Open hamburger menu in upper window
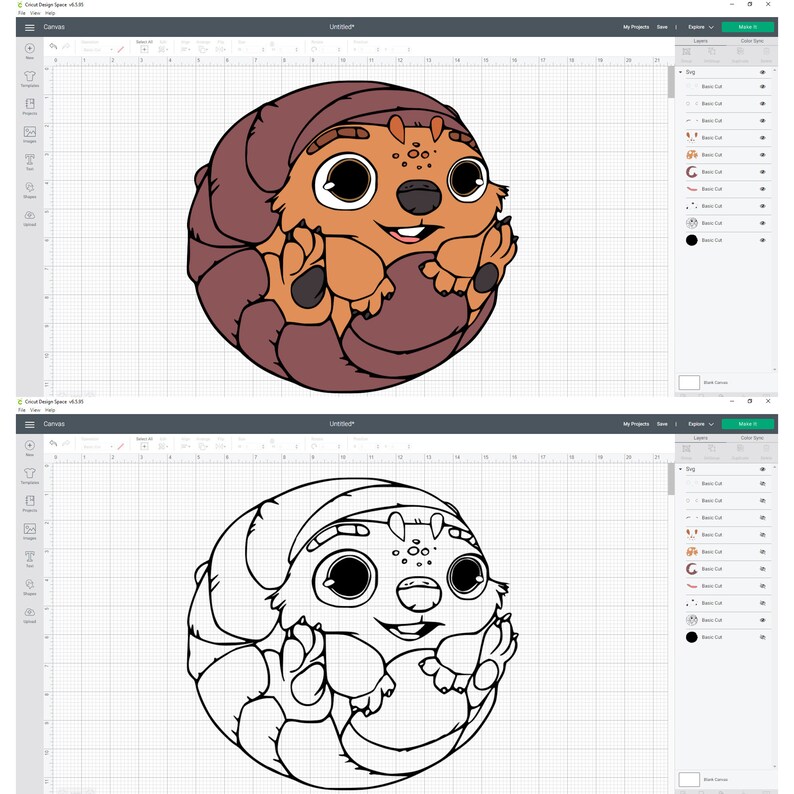 click(x=30, y=27)
